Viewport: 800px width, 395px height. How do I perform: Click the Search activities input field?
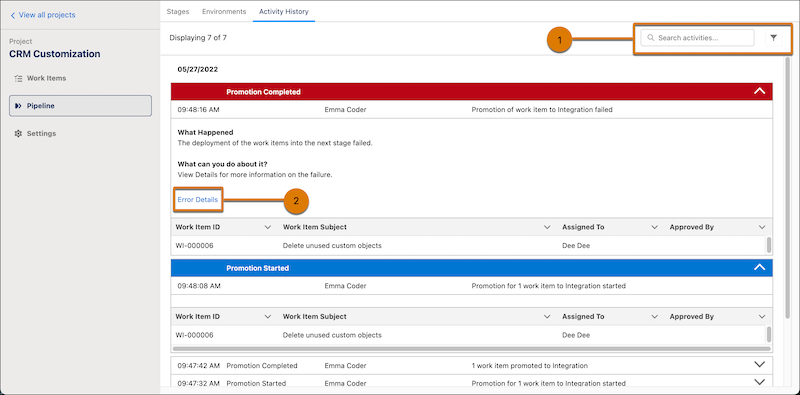(x=697, y=38)
